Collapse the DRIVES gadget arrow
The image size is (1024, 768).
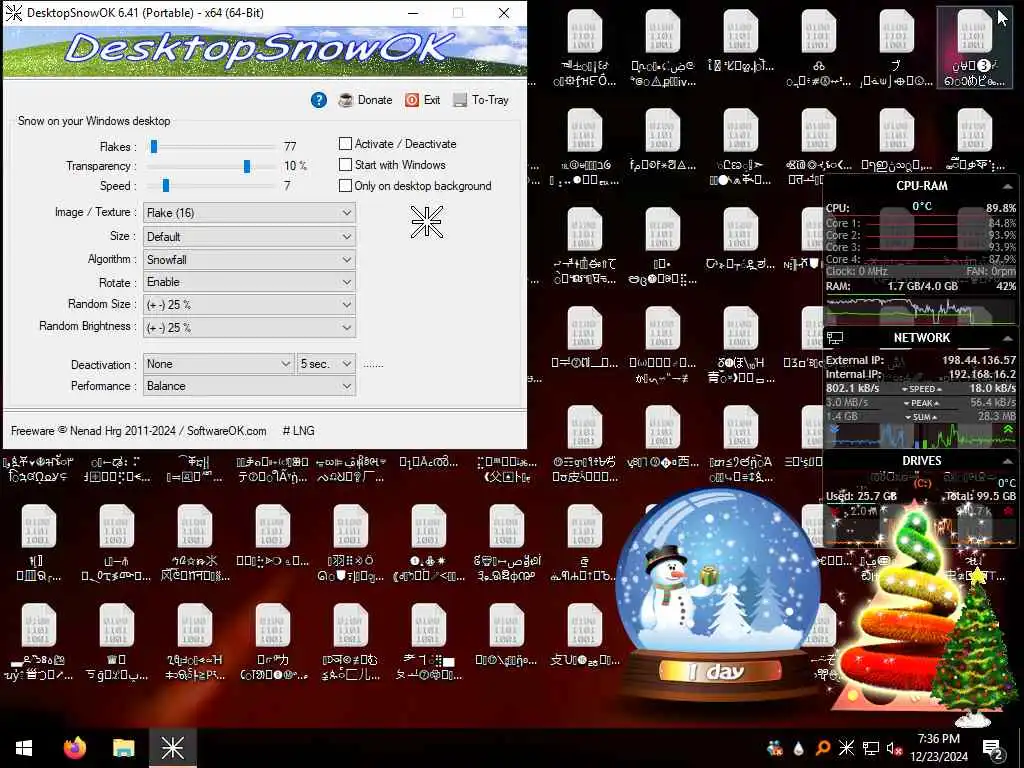pos(1007,461)
